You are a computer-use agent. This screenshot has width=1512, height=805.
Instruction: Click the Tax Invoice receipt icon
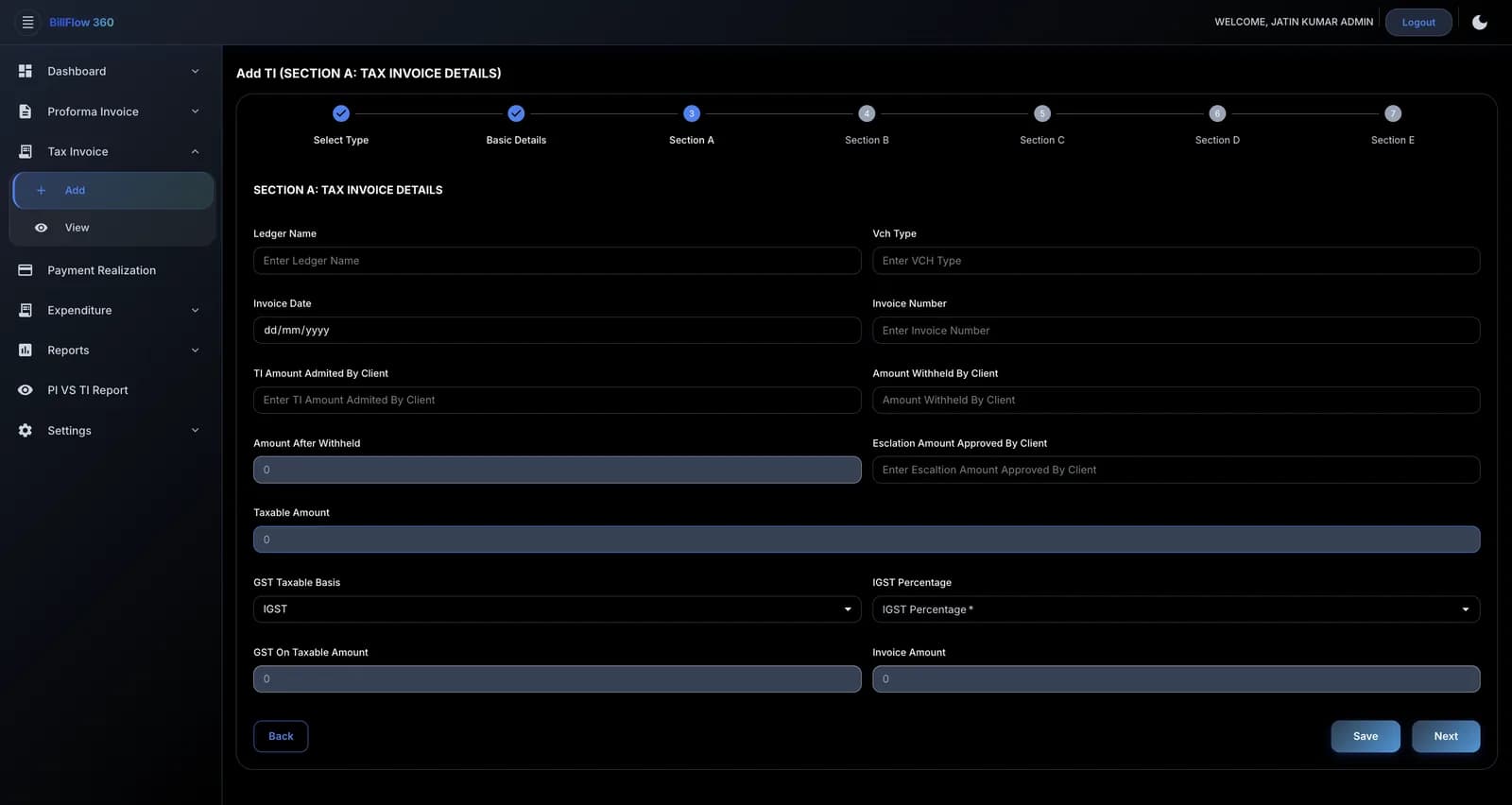[x=26, y=151]
